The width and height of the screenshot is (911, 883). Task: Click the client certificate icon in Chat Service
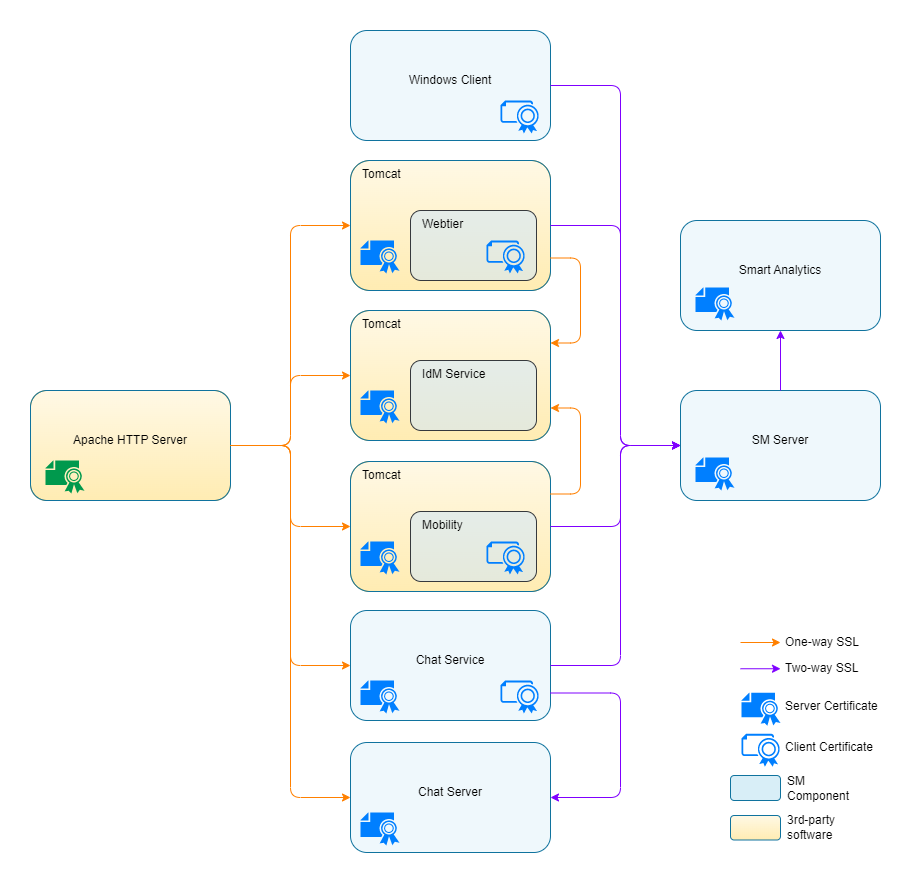tap(519, 694)
